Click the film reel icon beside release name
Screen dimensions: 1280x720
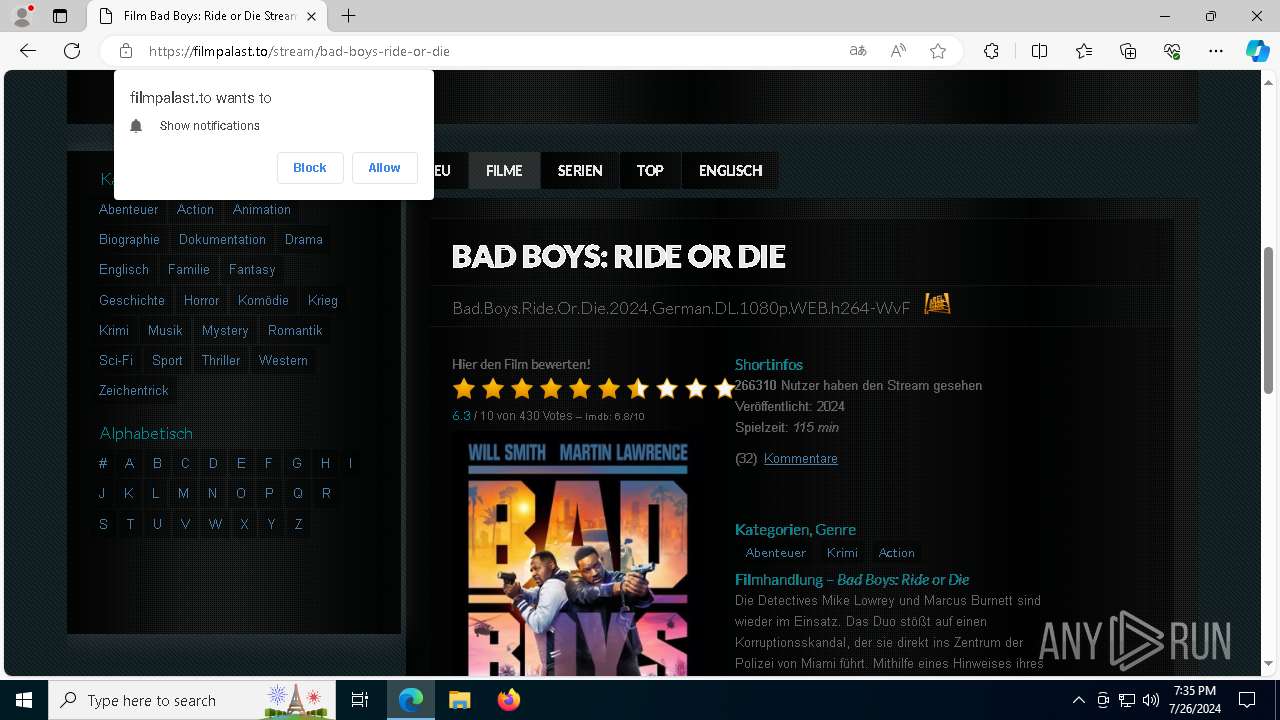[x=937, y=303]
